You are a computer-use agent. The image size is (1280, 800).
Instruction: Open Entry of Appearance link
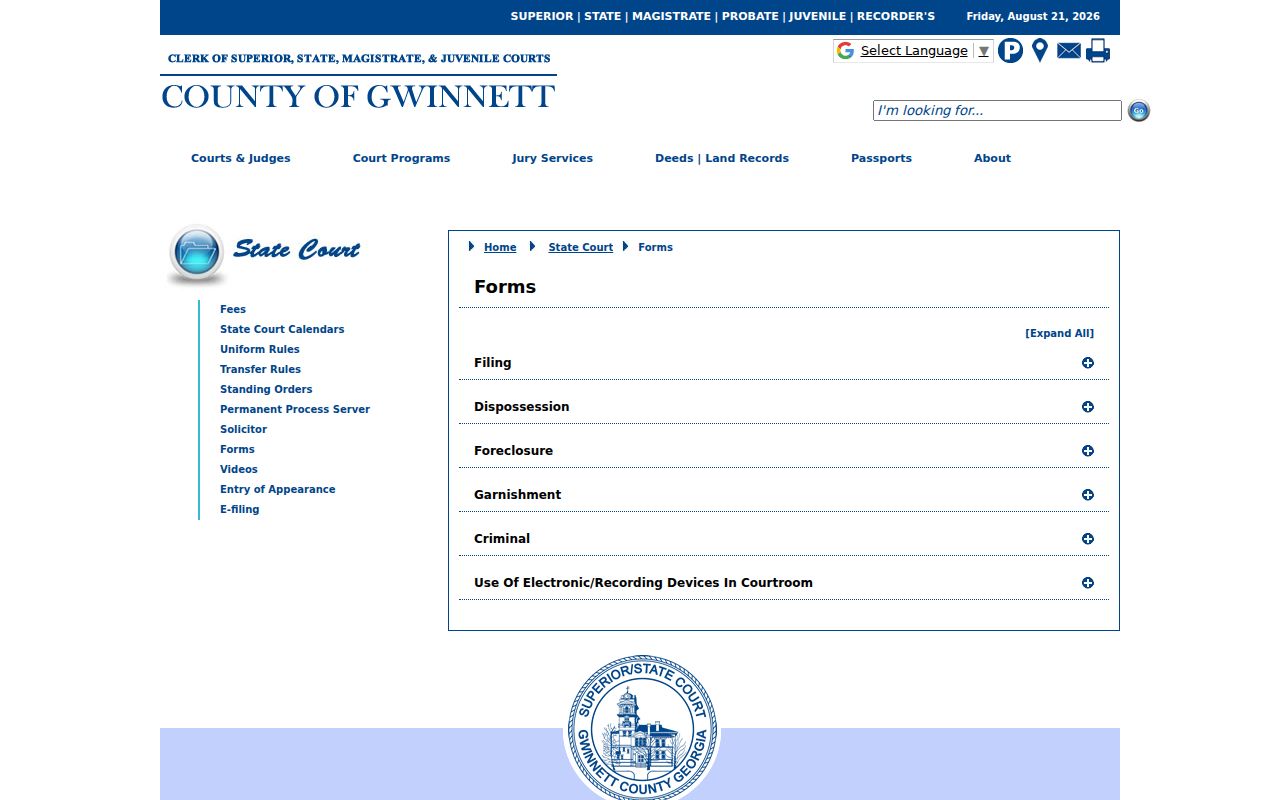tap(278, 489)
